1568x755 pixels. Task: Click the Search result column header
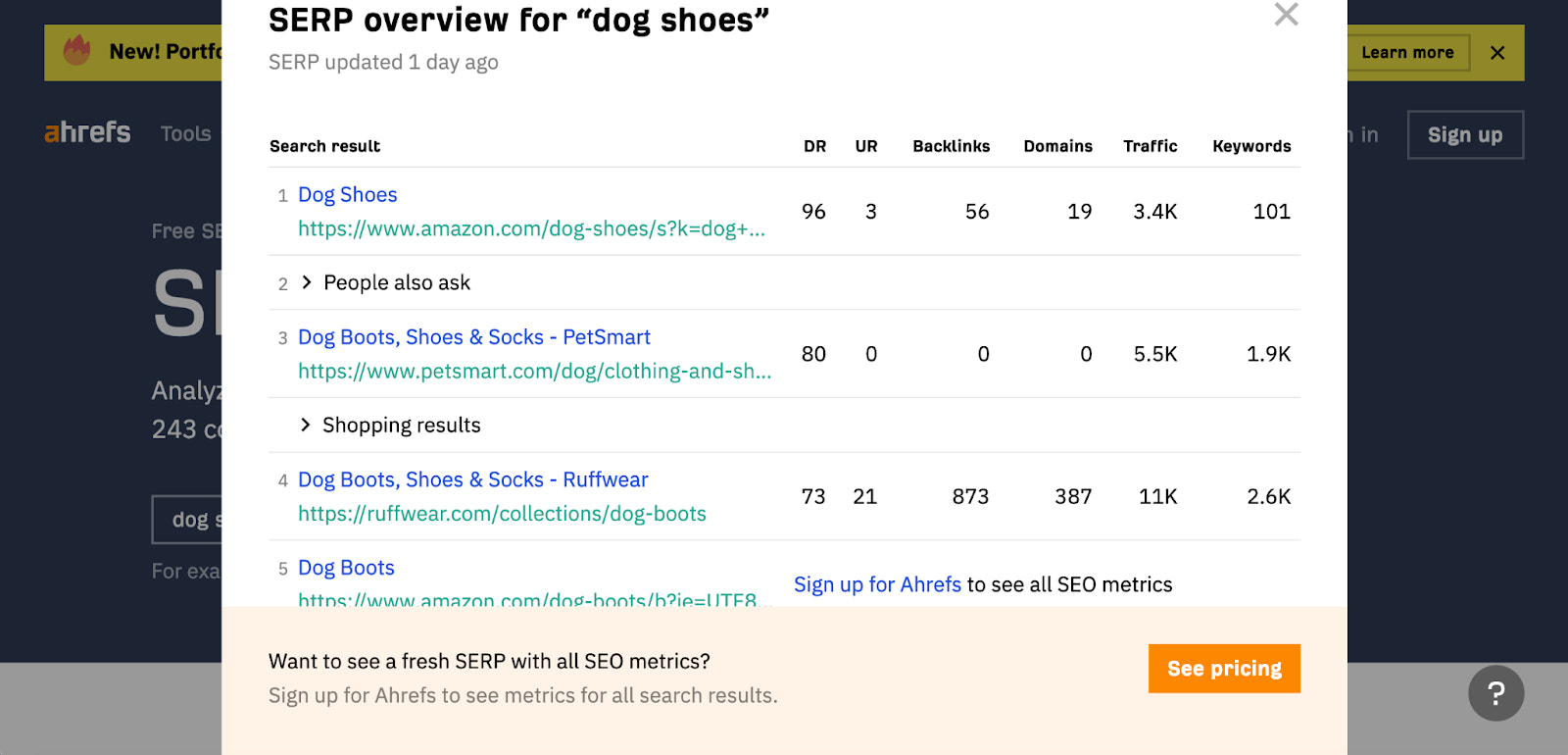coord(324,146)
